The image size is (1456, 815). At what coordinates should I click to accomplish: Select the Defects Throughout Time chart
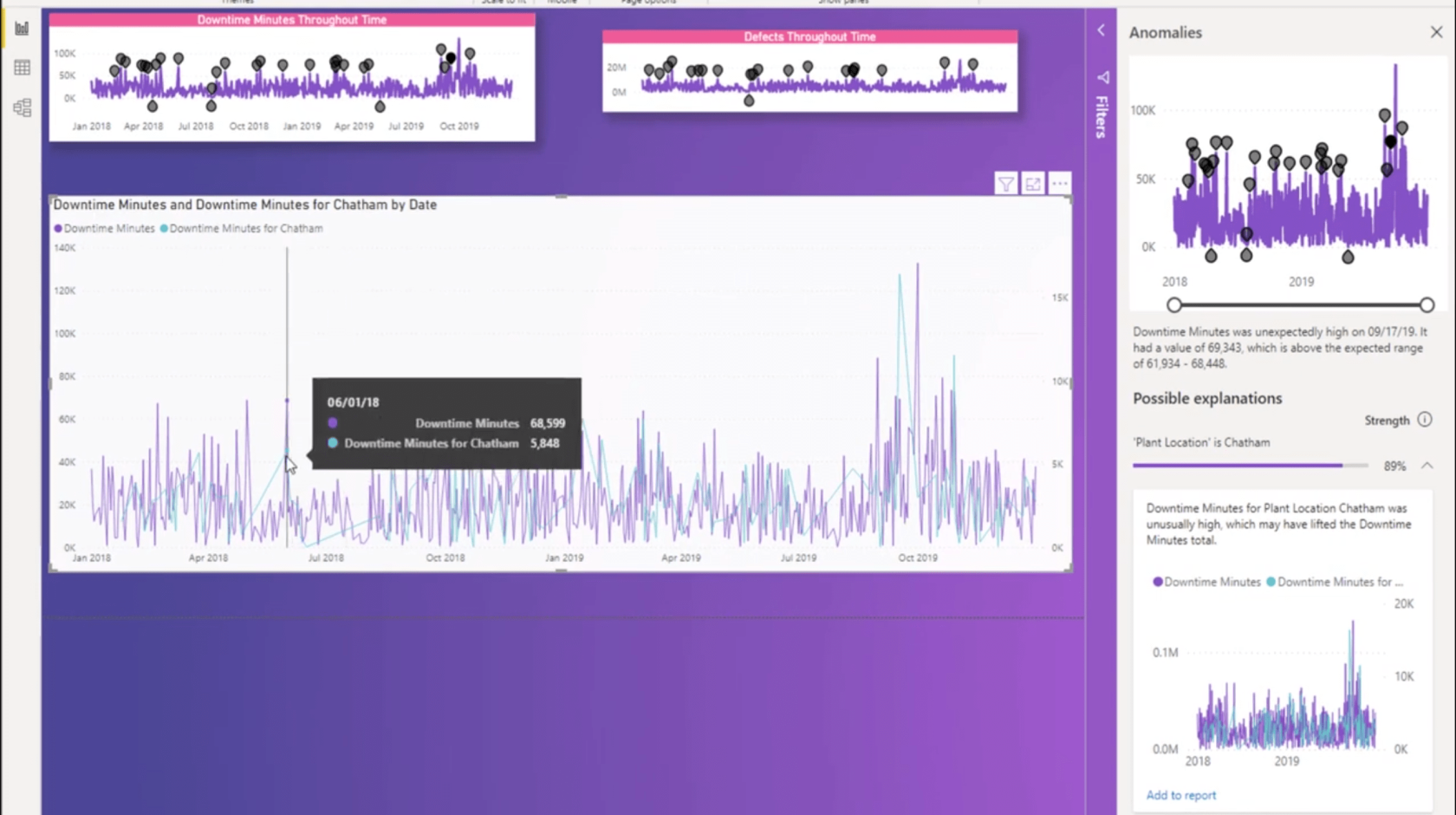(809, 71)
